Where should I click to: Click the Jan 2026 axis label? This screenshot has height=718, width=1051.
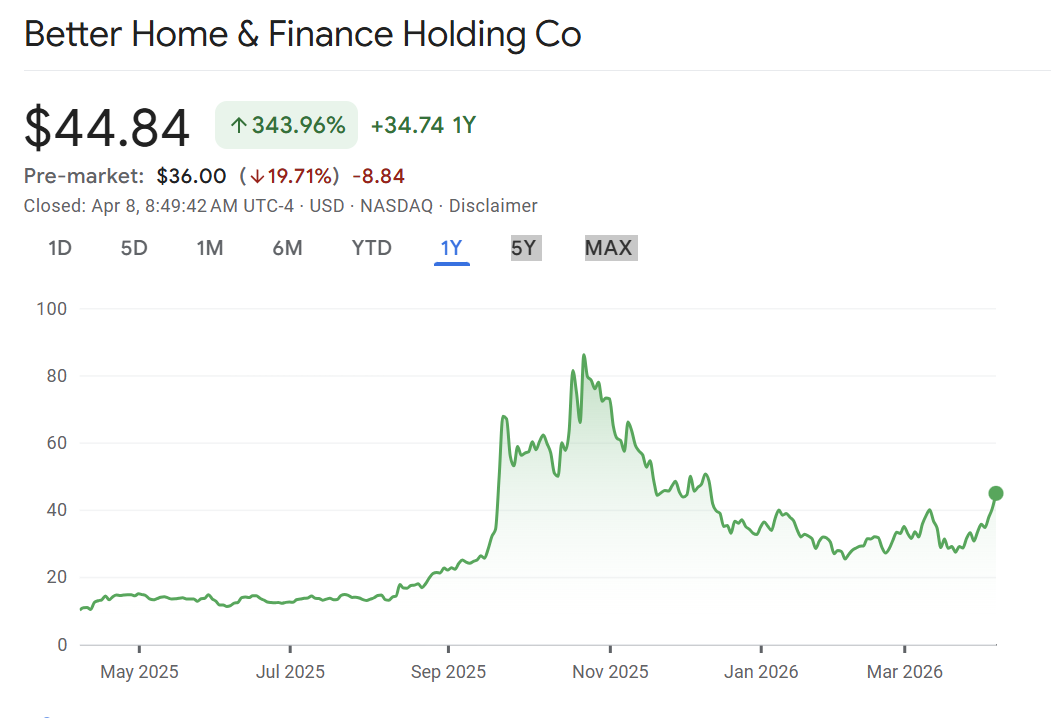pos(760,671)
